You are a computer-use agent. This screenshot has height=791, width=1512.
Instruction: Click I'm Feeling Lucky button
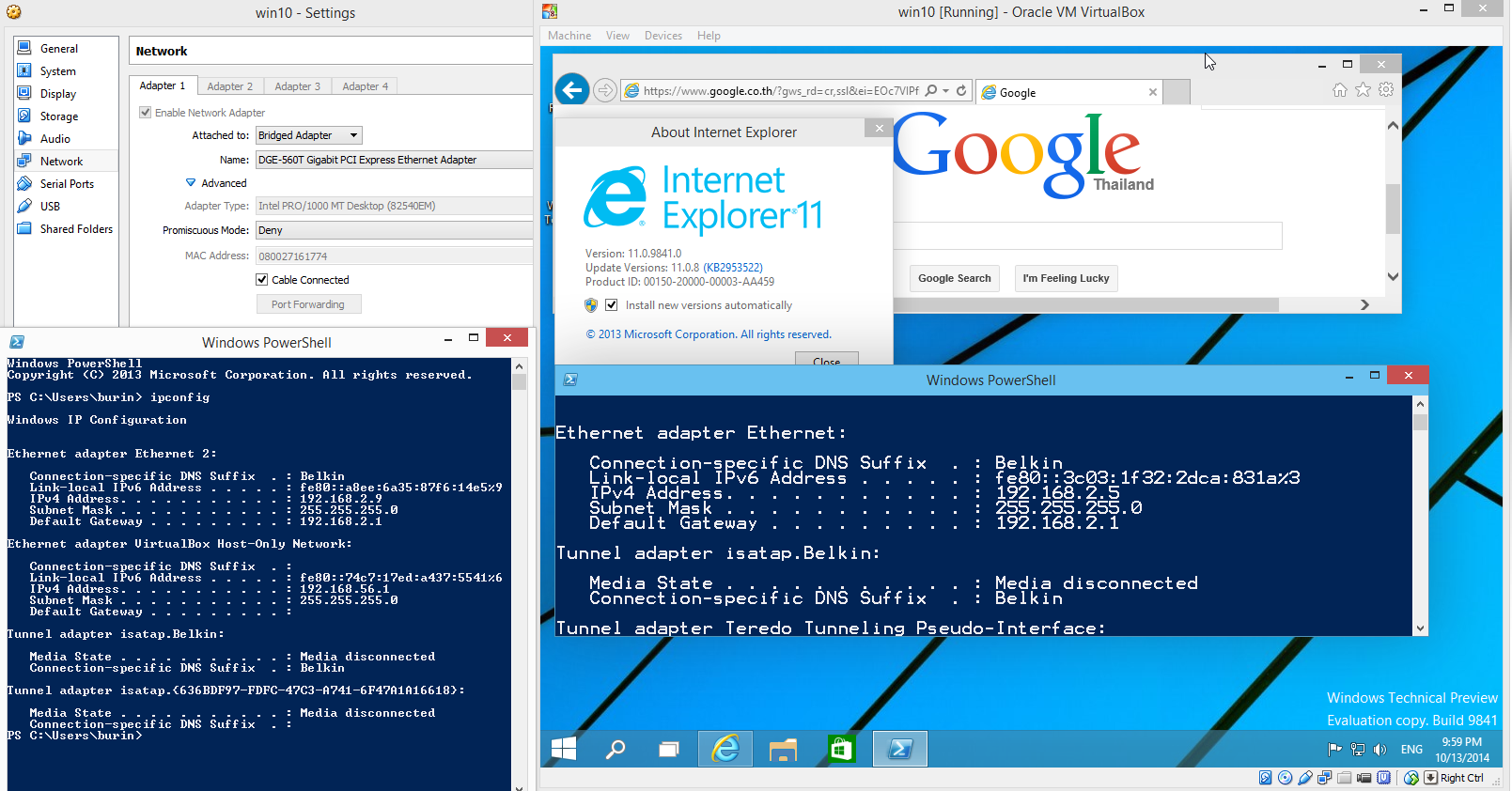pos(1066,278)
